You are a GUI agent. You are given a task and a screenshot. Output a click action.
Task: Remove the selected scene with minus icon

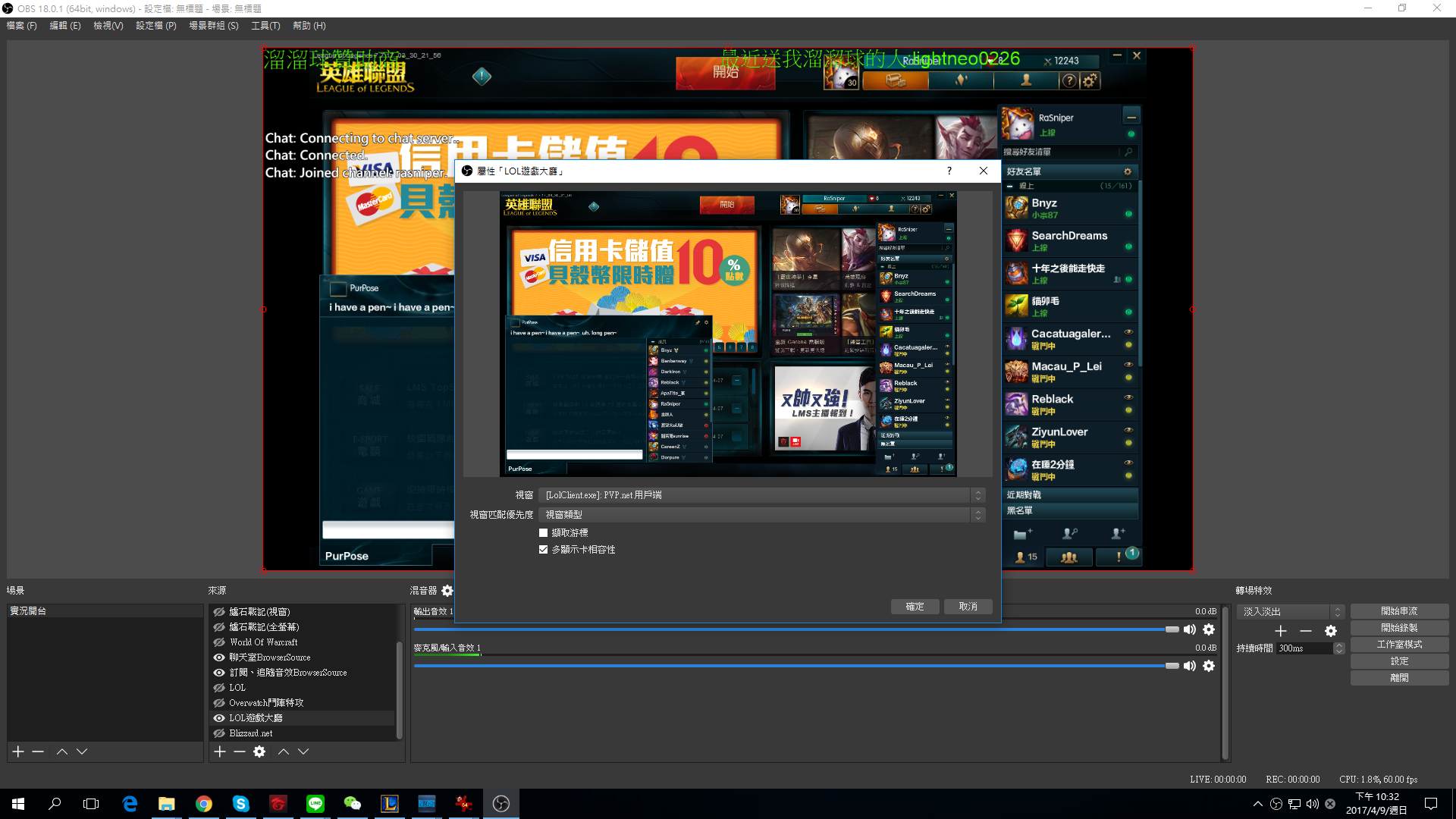point(38,752)
